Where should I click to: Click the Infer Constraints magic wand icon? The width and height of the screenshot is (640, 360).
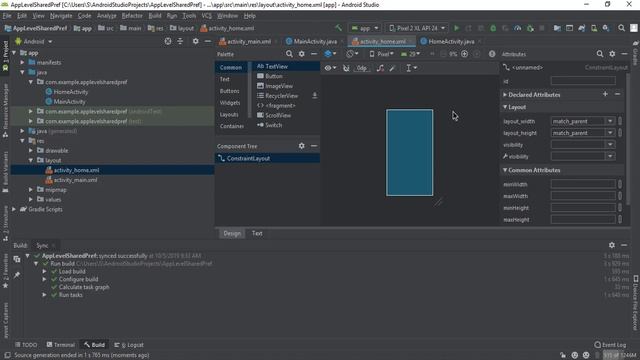(x=392, y=68)
